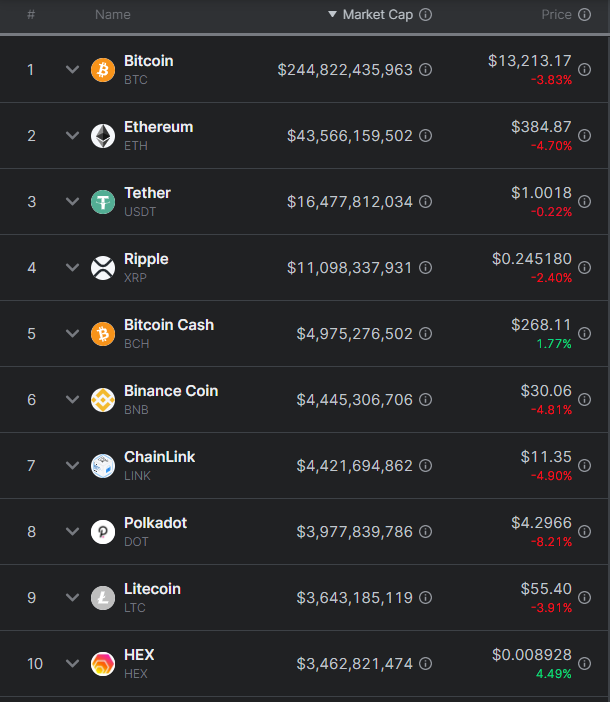The width and height of the screenshot is (610, 702).
Task: Expand the Bitcoin row chevron
Action: pos(73,70)
